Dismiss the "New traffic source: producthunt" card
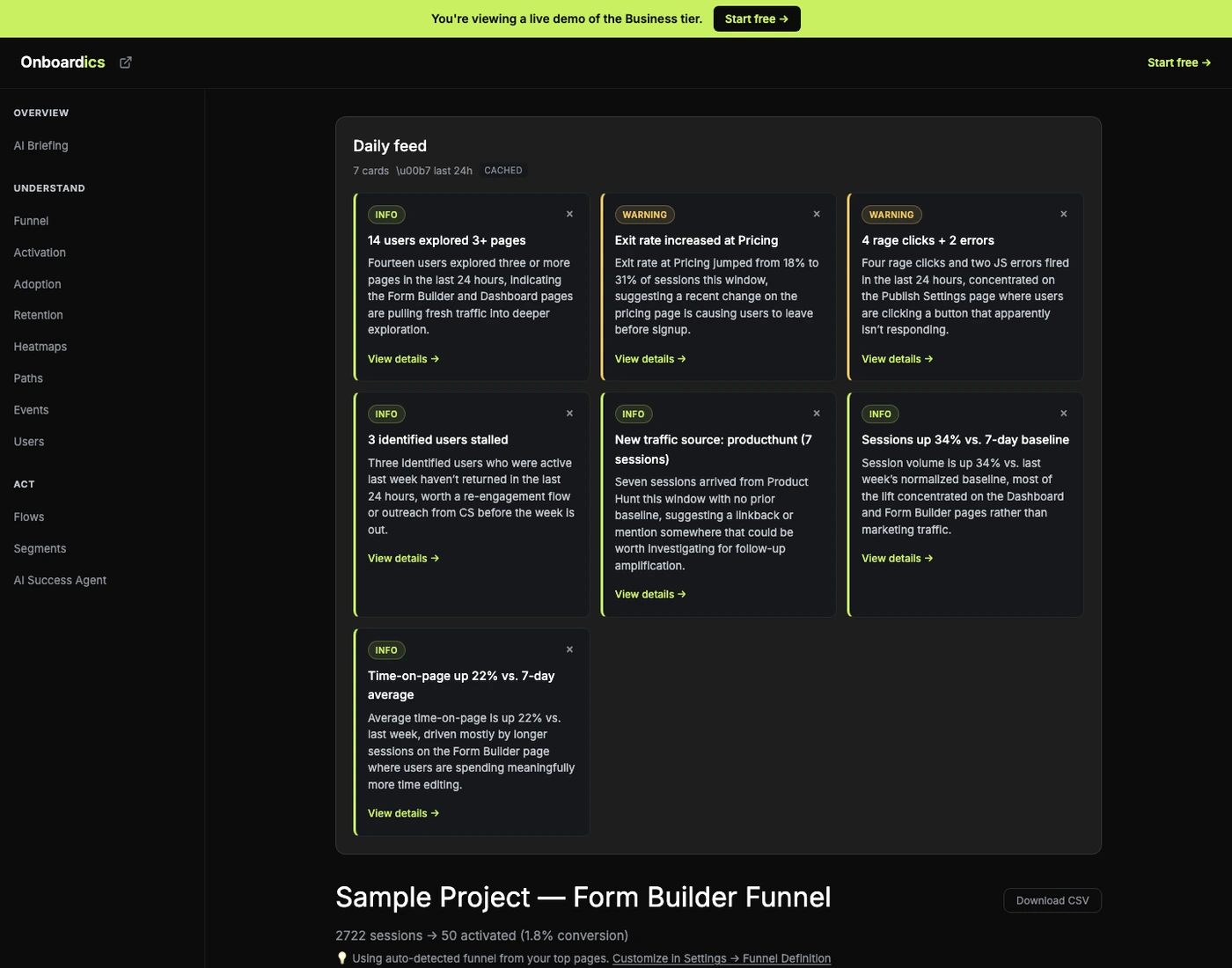Image resolution: width=1232 pixels, height=968 pixels. tap(816, 413)
